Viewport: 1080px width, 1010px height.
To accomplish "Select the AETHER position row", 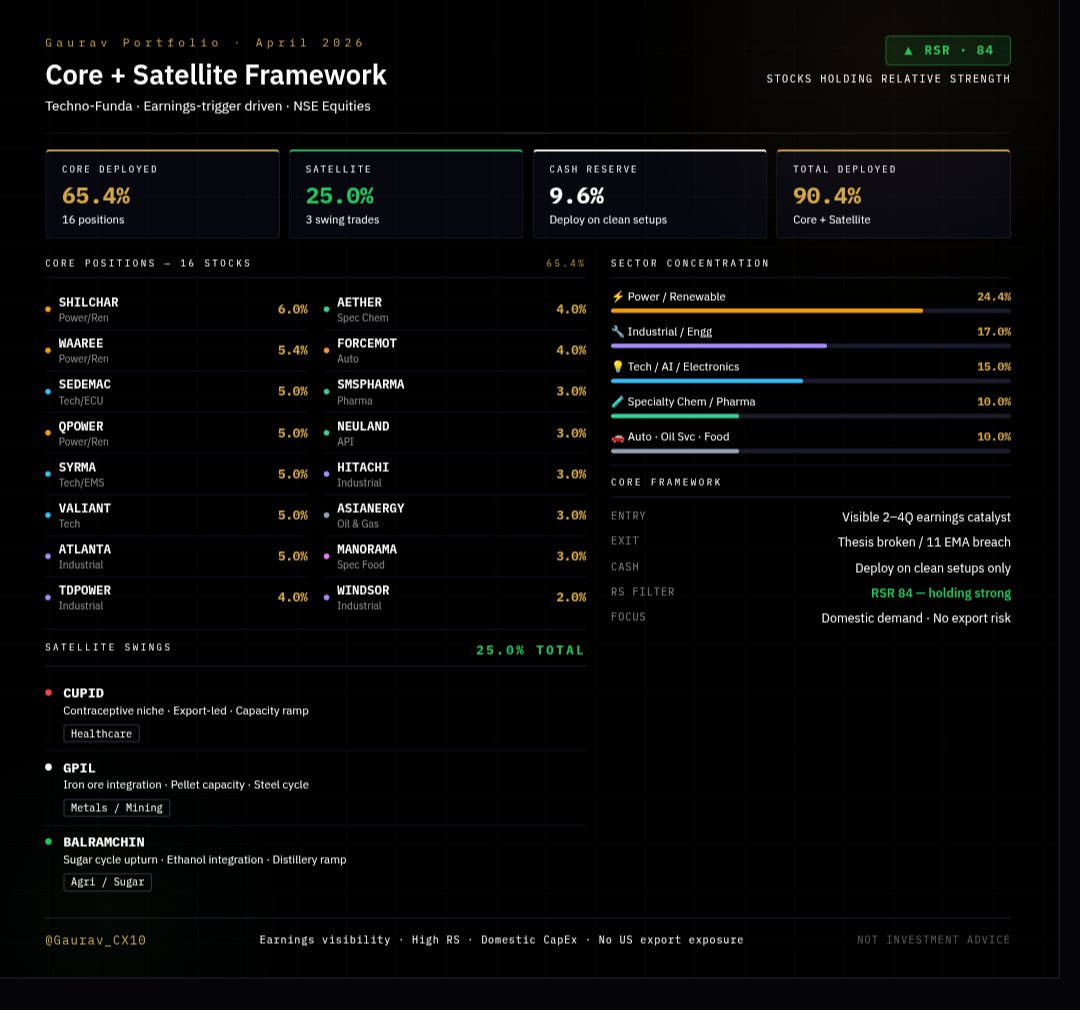I will [x=455, y=309].
